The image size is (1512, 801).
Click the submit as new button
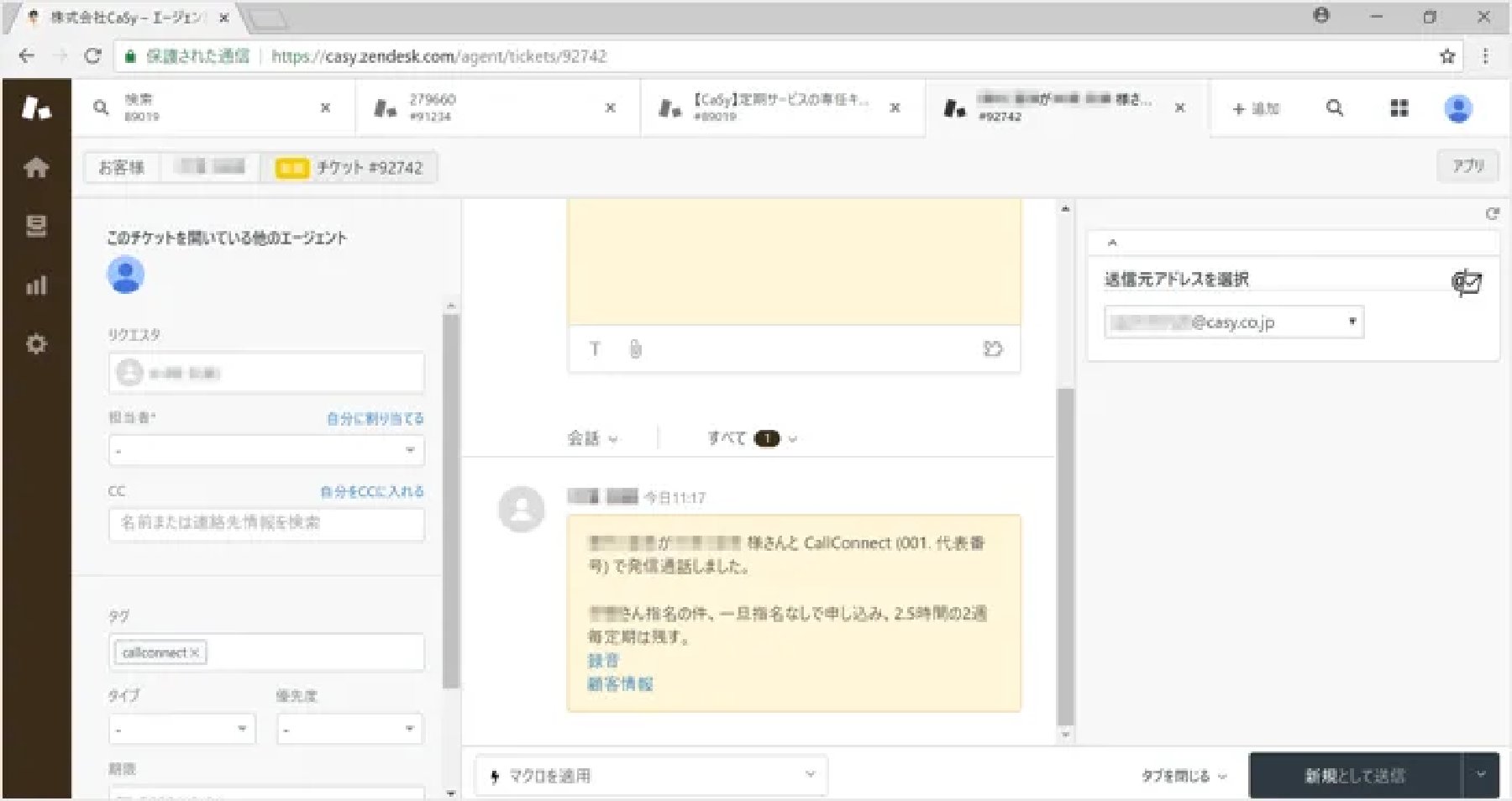click(x=1356, y=775)
